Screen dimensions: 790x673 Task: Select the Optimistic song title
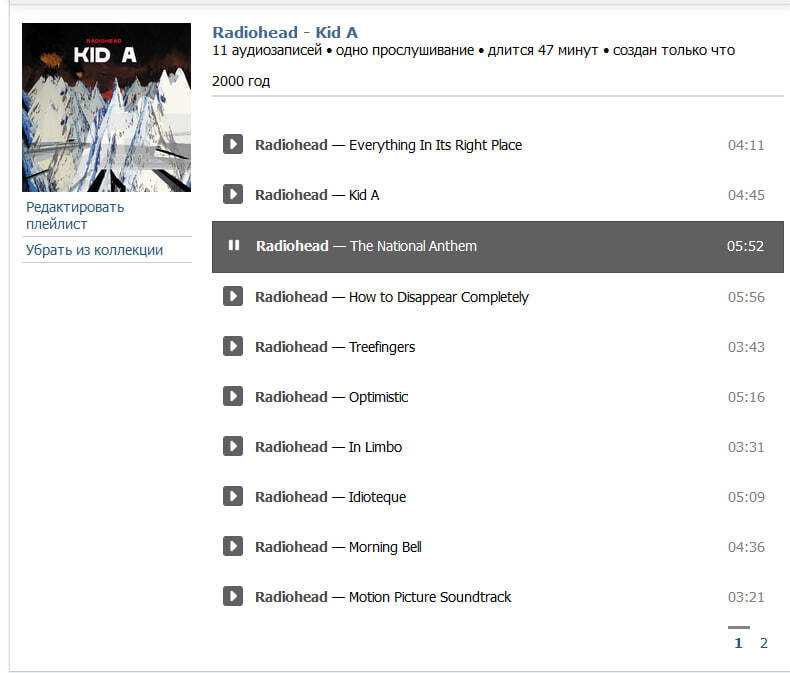(x=378, y=397)
